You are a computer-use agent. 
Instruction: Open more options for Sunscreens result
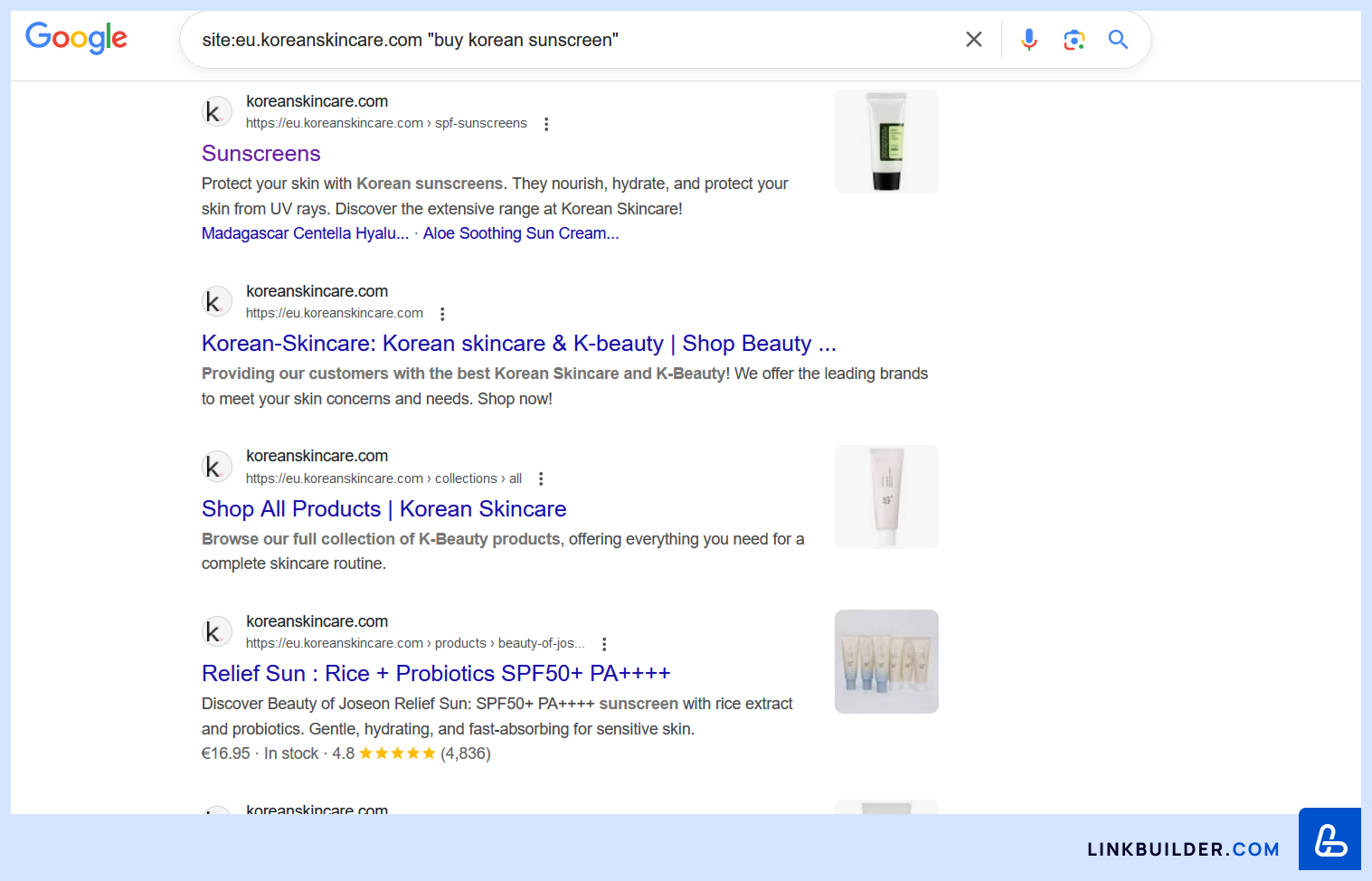click(x=546, y=124)
